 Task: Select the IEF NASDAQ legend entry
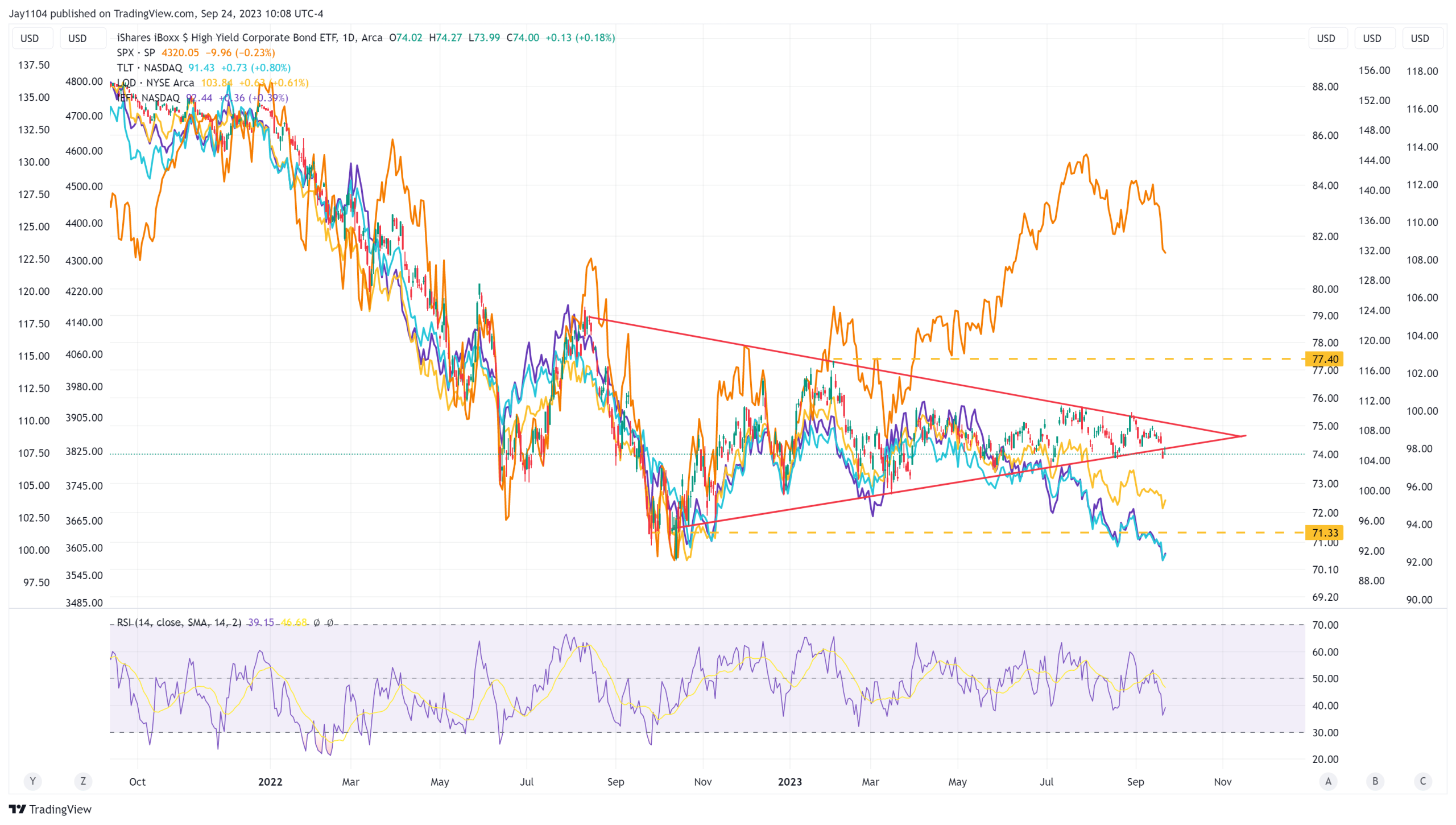(x=148, y=98)
